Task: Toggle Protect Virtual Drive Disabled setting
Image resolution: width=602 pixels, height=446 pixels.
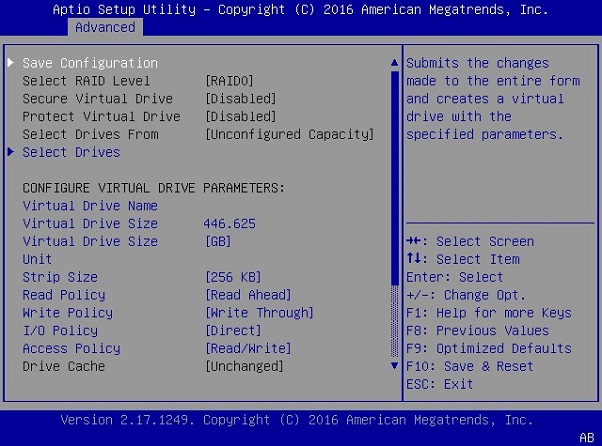Action: (240, 117)
